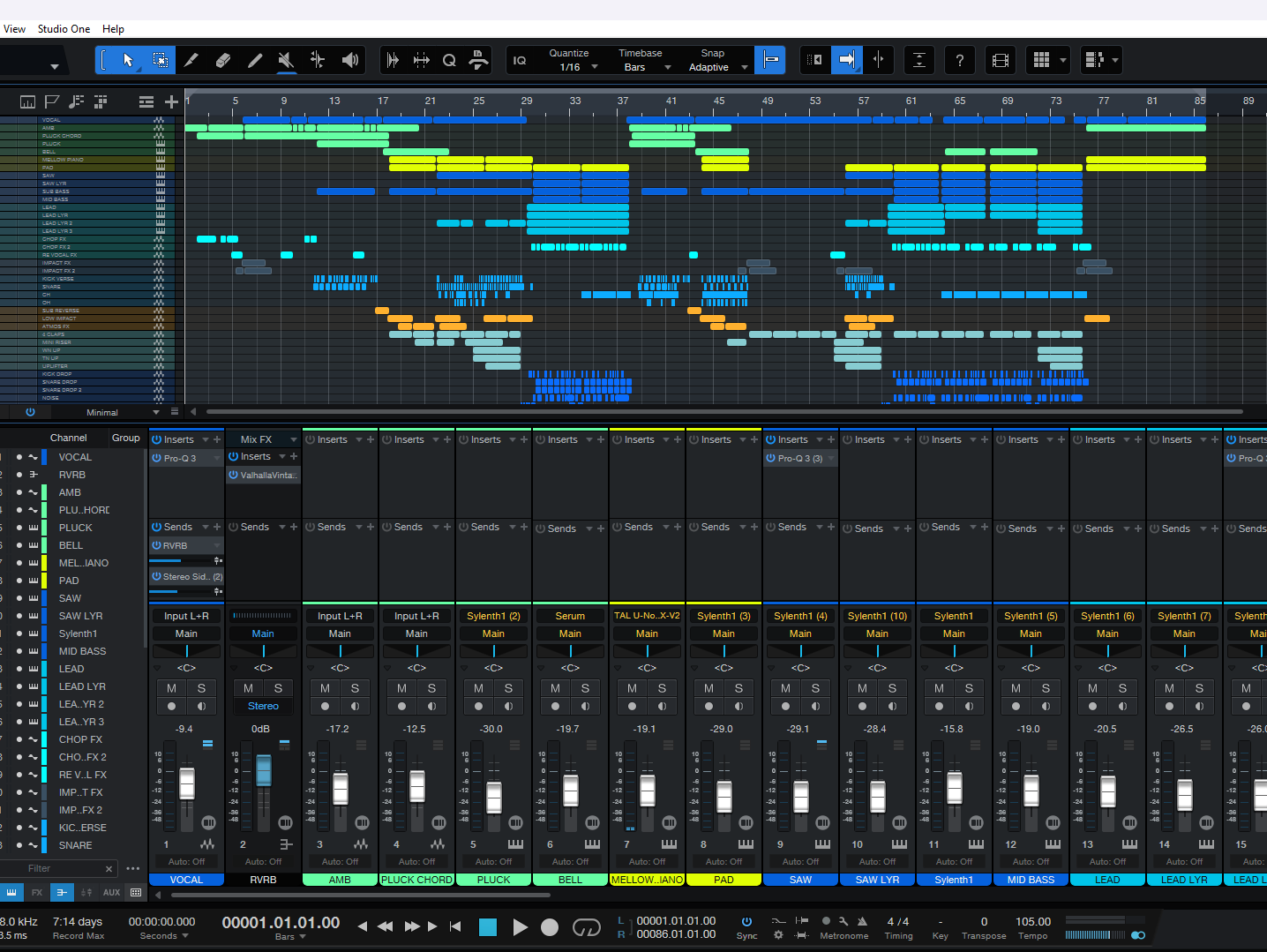Click the help question mark icon
1267x952 pixels.
click(959, 60)
